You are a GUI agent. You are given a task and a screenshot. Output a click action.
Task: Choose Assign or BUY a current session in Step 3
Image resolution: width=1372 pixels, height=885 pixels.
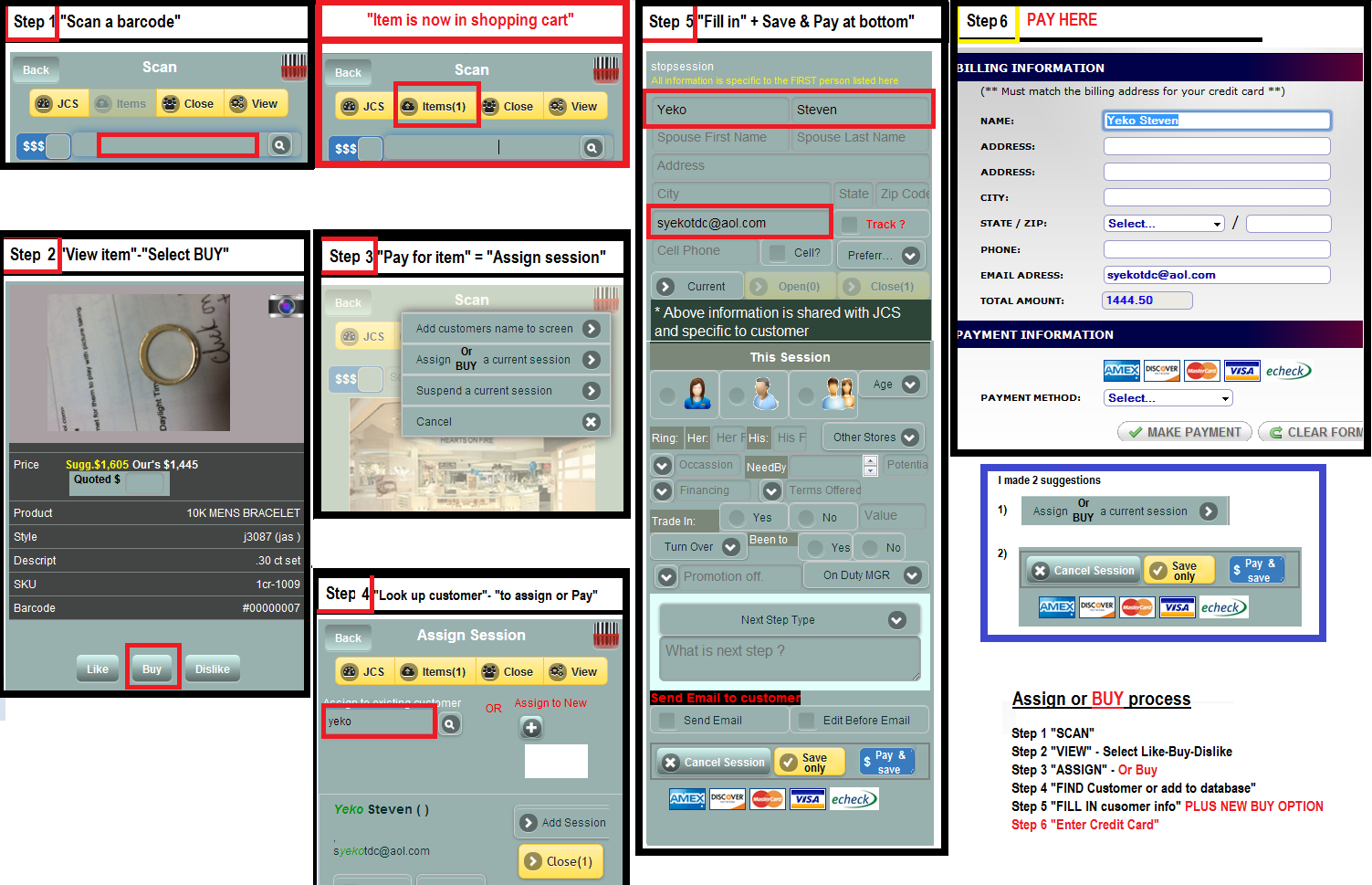(x=506, y=359)
